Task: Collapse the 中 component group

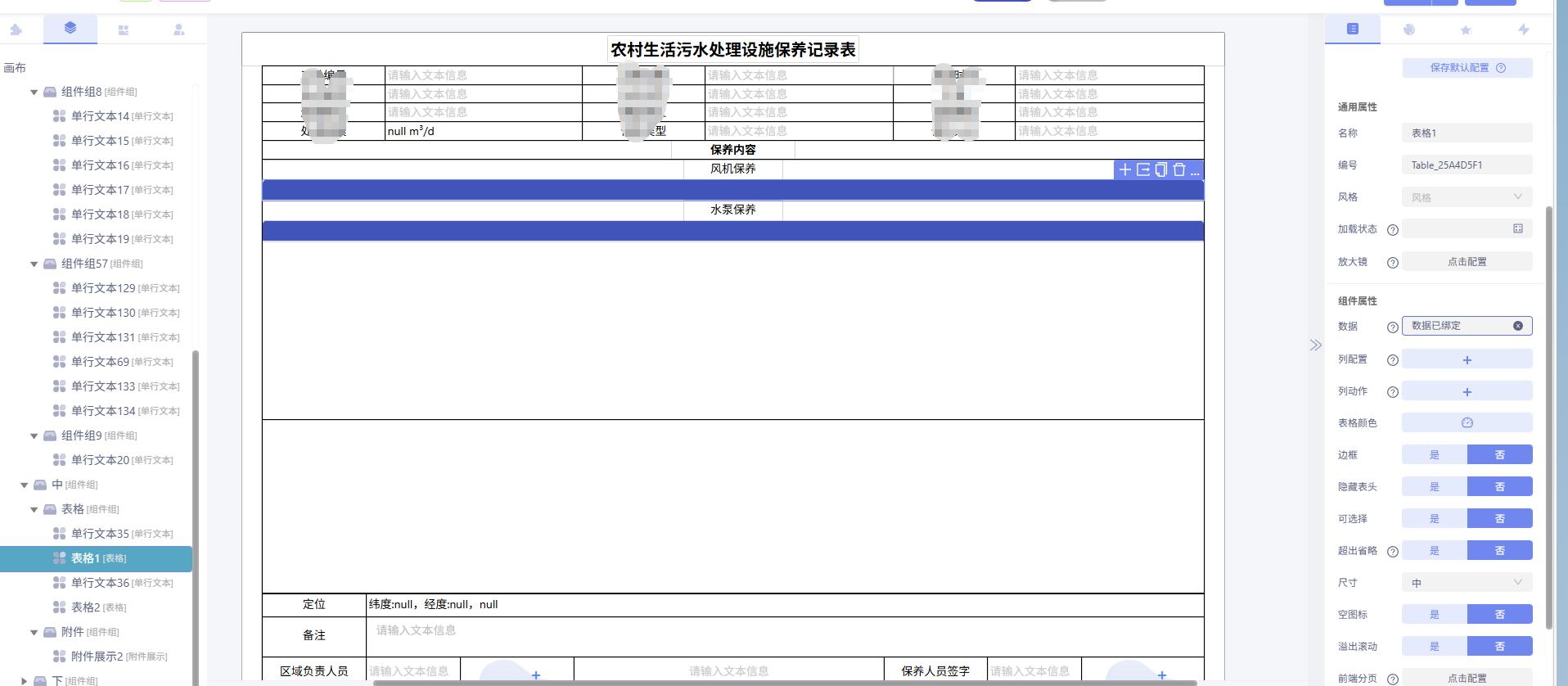Action: (24, 485)
